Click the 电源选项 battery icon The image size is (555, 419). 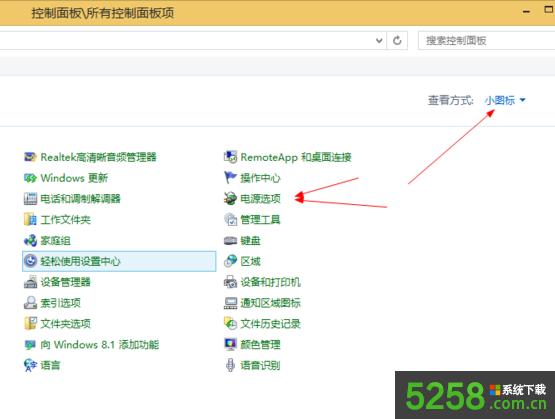[230, 199]
